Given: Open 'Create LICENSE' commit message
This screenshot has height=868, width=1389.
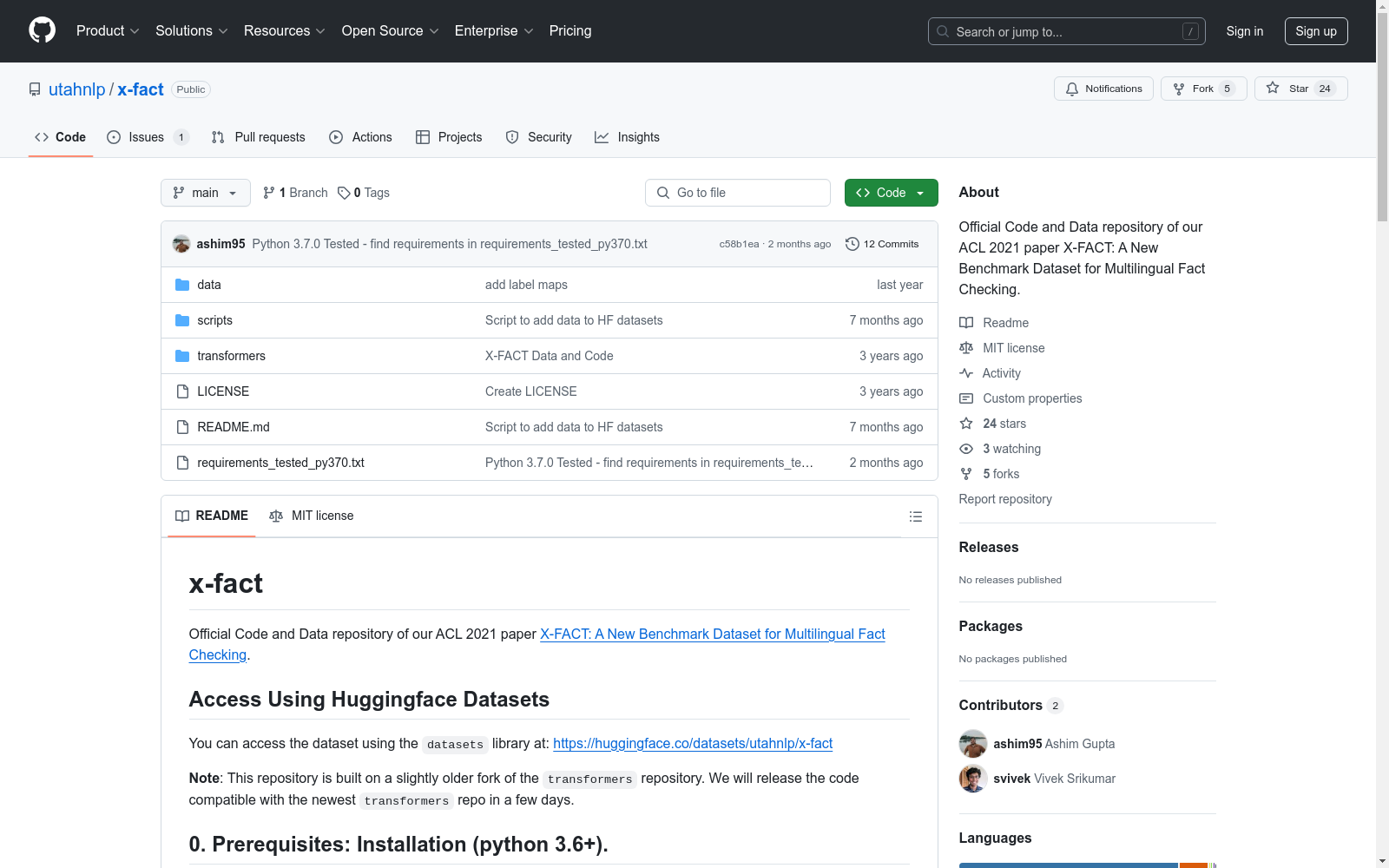Looking at the screenshot, I should [530, 391].
